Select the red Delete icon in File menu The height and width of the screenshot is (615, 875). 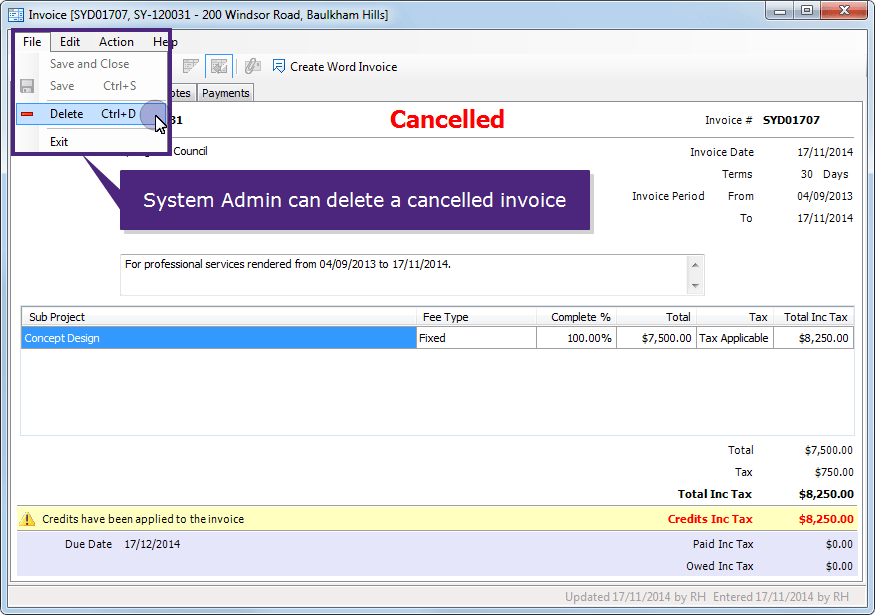(x=29, y=114)
